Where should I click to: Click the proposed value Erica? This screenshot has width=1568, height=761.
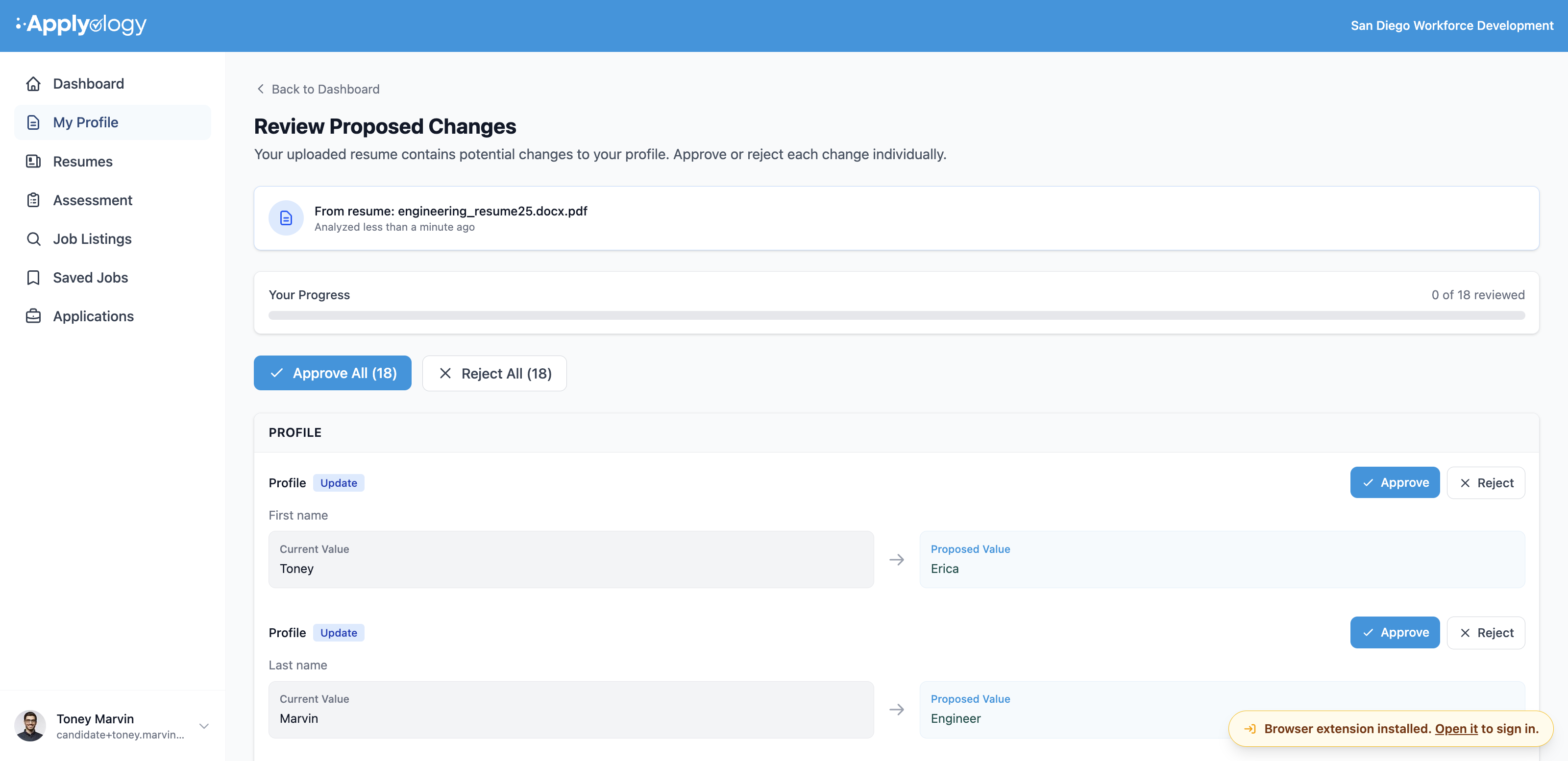point(945,569)
